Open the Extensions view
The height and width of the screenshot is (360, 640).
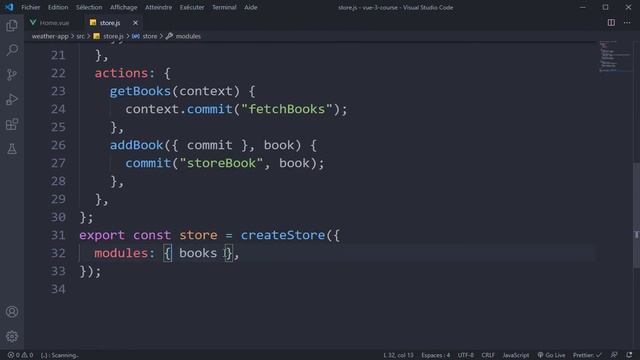(x=12, y=124)
